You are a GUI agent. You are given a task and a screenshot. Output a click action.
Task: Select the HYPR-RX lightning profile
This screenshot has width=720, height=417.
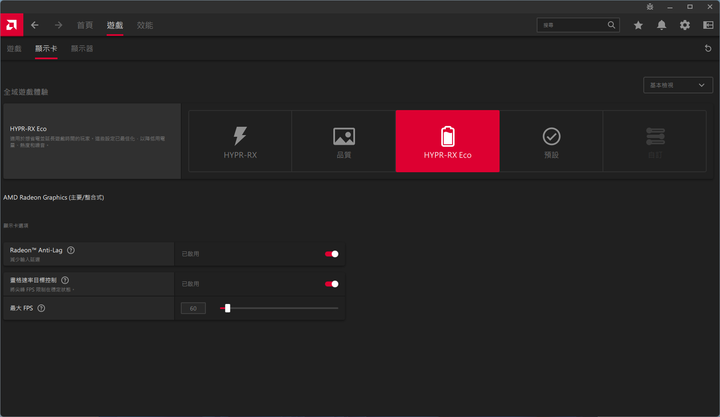tap(240, 141)
